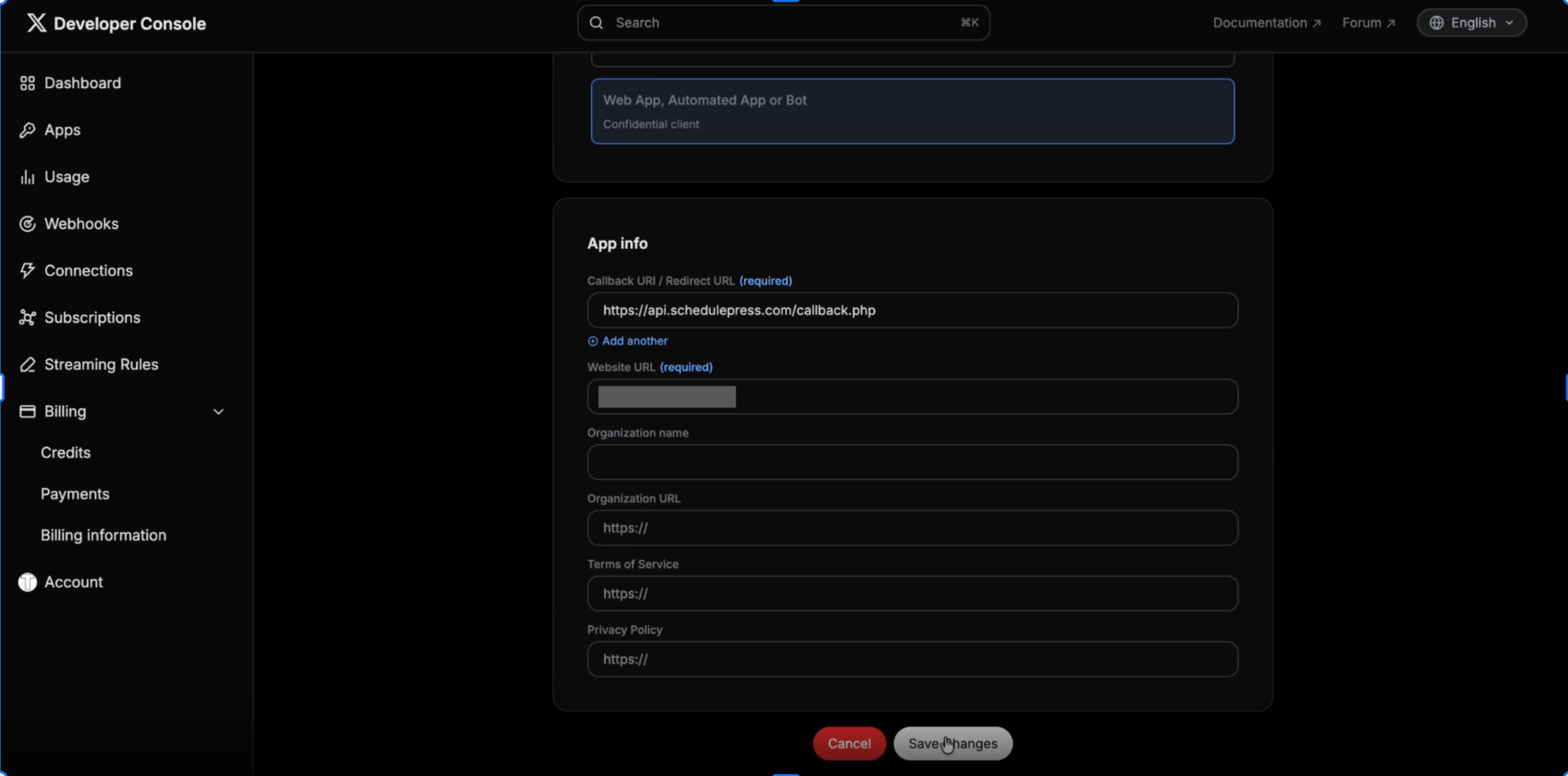1568x776 pixels.
Task: Click the Save changes button
Action: (x=952, y=744)
